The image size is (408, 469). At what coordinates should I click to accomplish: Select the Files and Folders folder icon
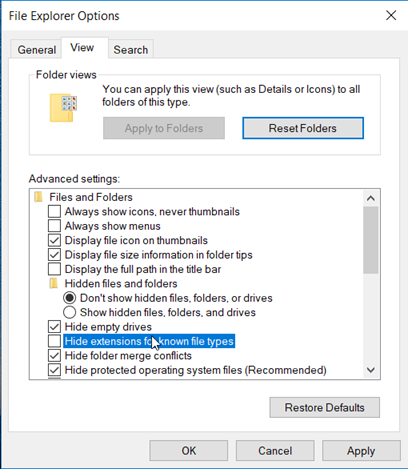[x=39, y=197]
